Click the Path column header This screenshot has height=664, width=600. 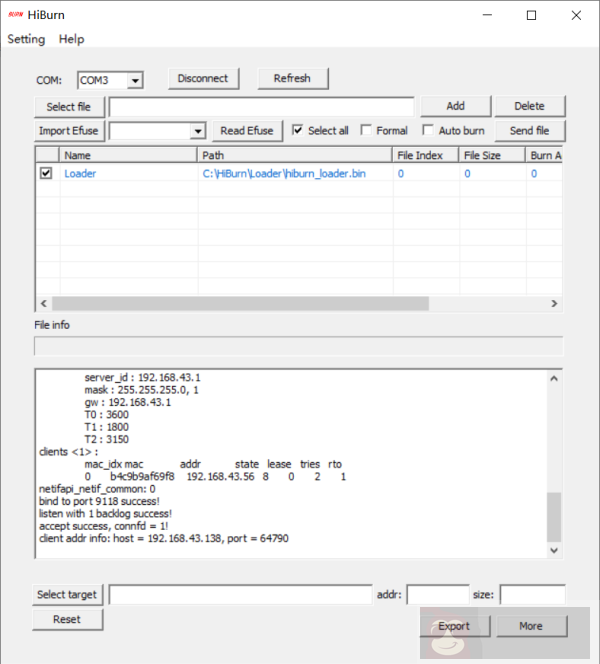[x=294, y=155]
